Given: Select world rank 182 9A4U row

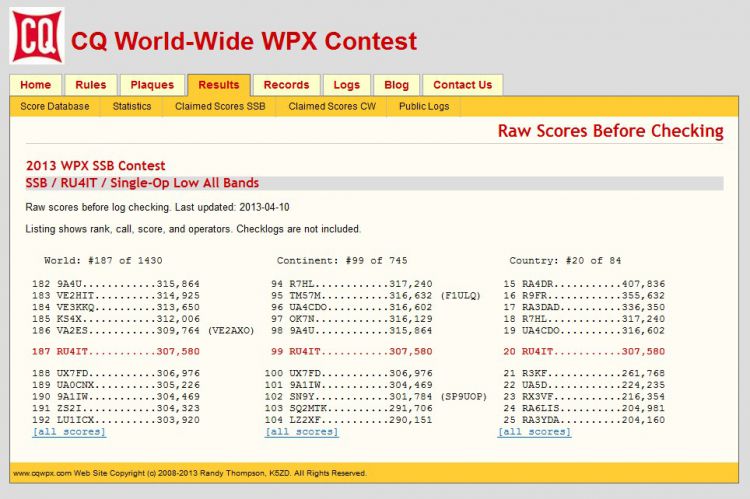Looking at the screenshot, I should (x=116, y=284).
